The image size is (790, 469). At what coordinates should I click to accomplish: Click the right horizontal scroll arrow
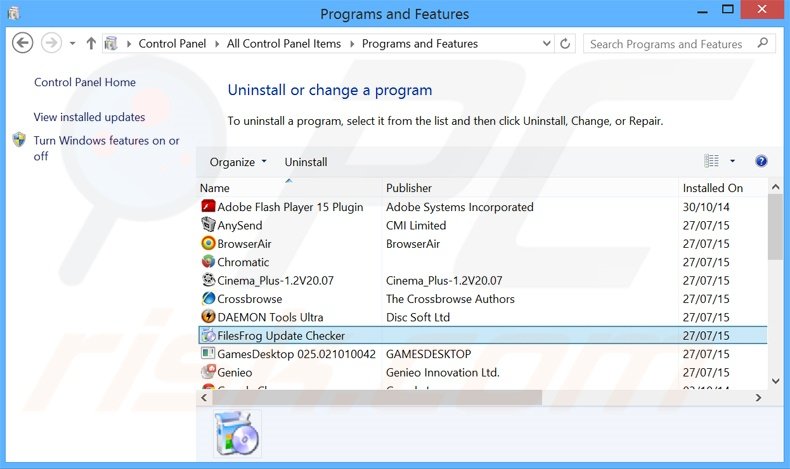(758, 397)
